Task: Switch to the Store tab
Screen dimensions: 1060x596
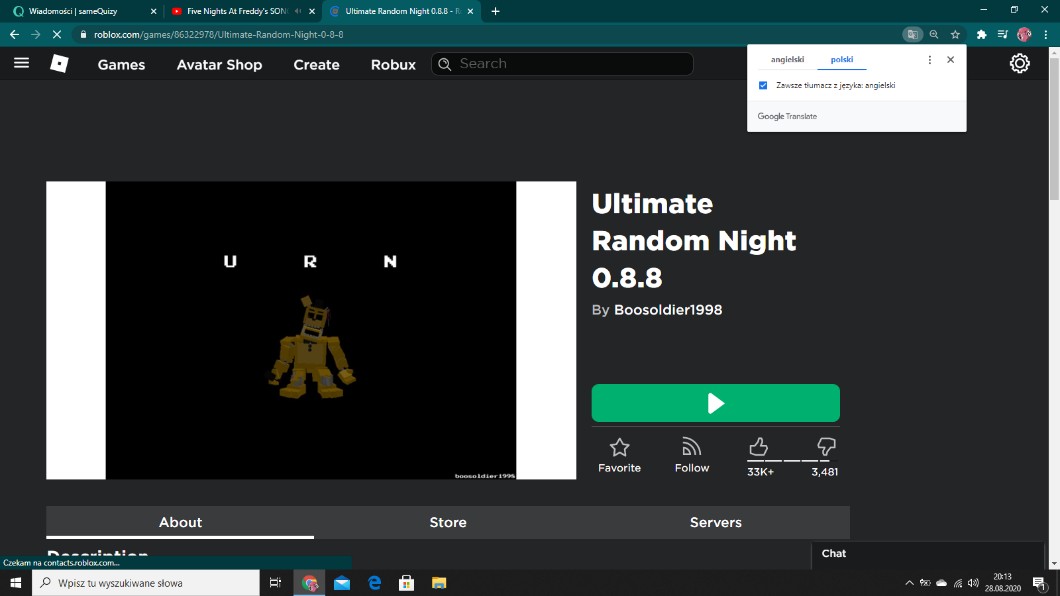Action: pyautogui.click(x=448, y=522)
